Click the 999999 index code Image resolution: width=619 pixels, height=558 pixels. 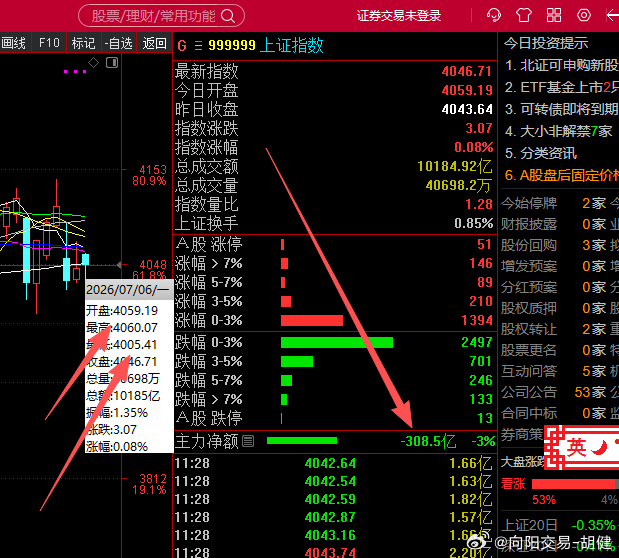tap(232, 45)
